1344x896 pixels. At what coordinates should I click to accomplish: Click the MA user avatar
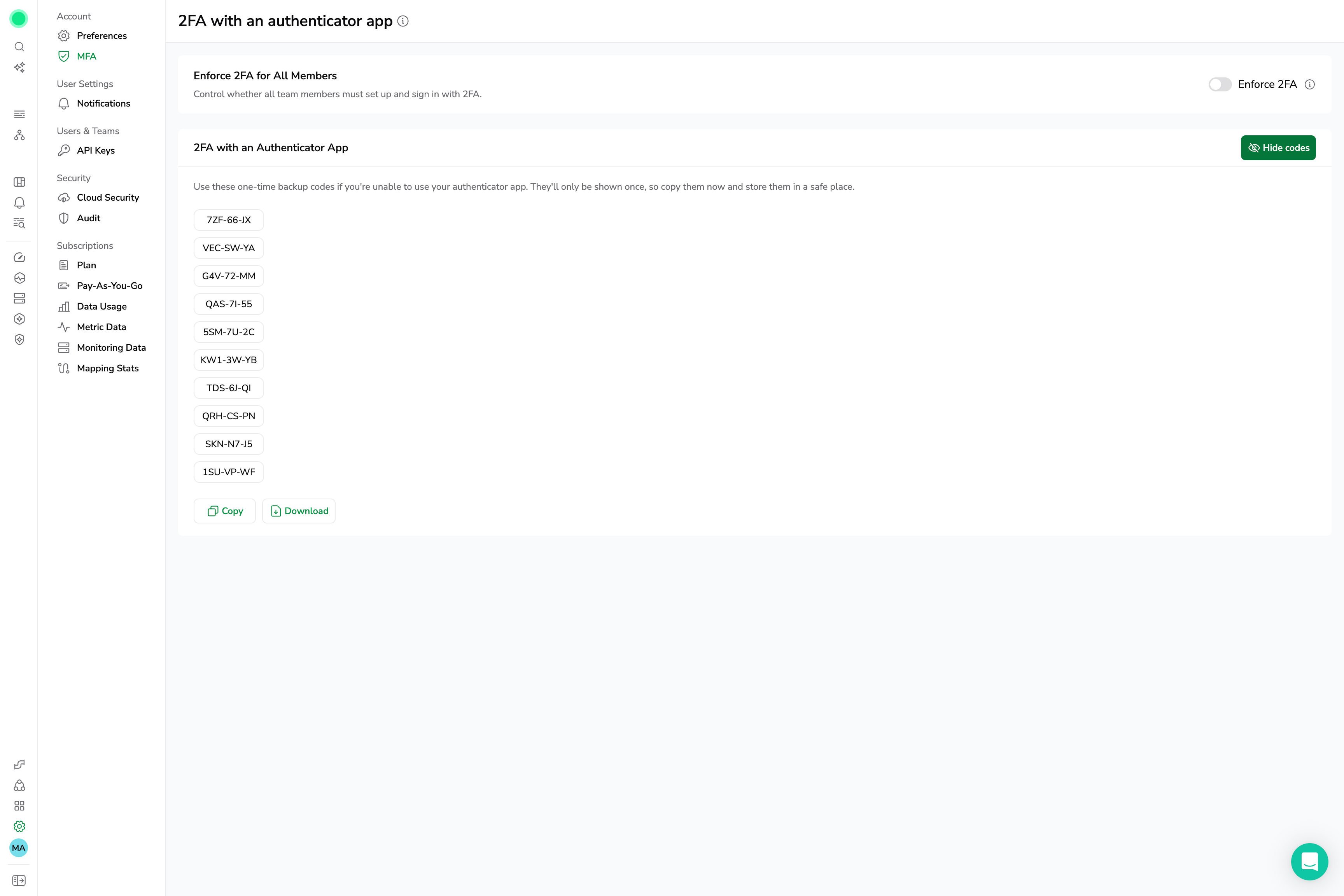coord(19,848)
